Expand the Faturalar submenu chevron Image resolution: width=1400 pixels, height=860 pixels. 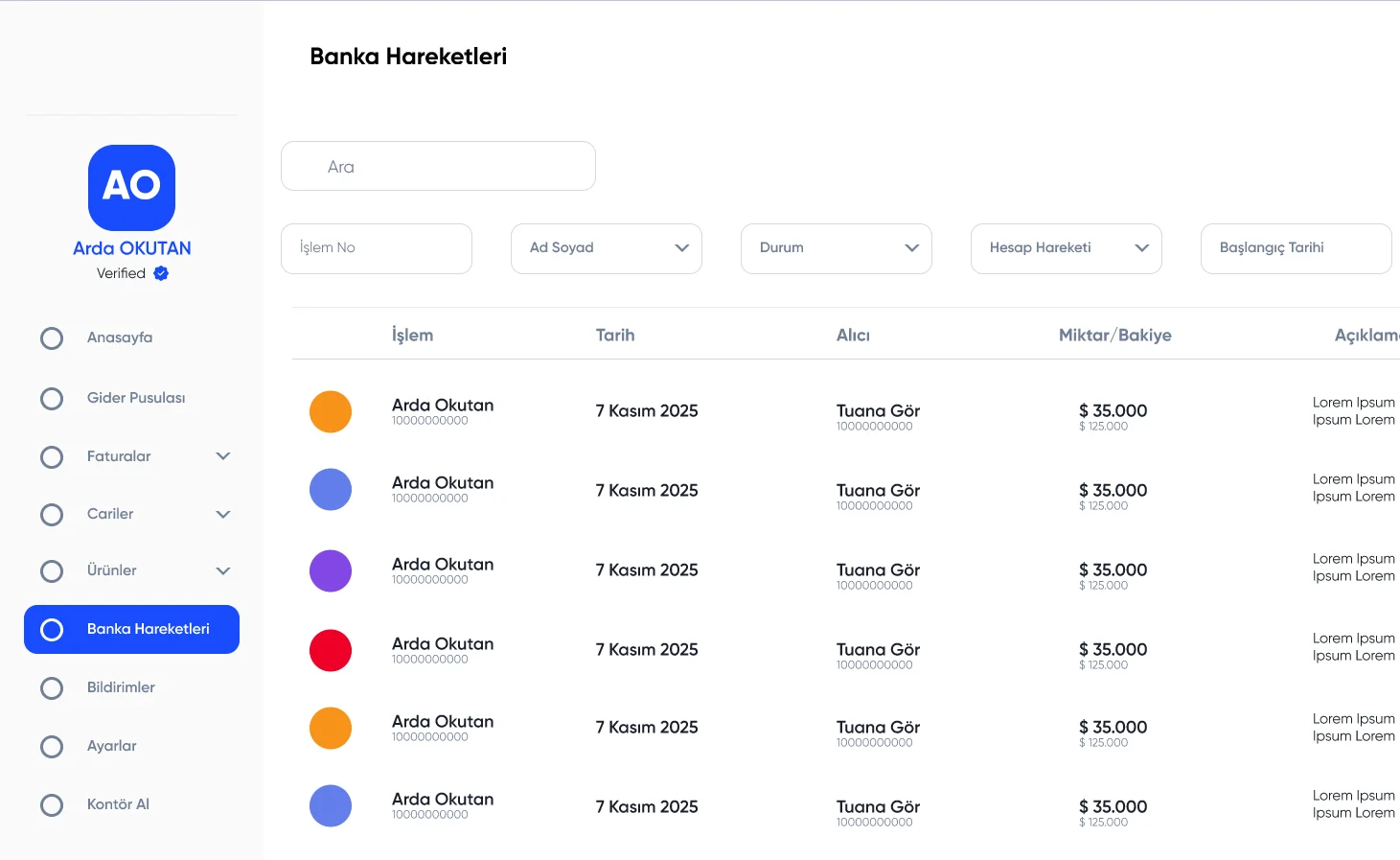pyautogui.click(x=223, y=456)
